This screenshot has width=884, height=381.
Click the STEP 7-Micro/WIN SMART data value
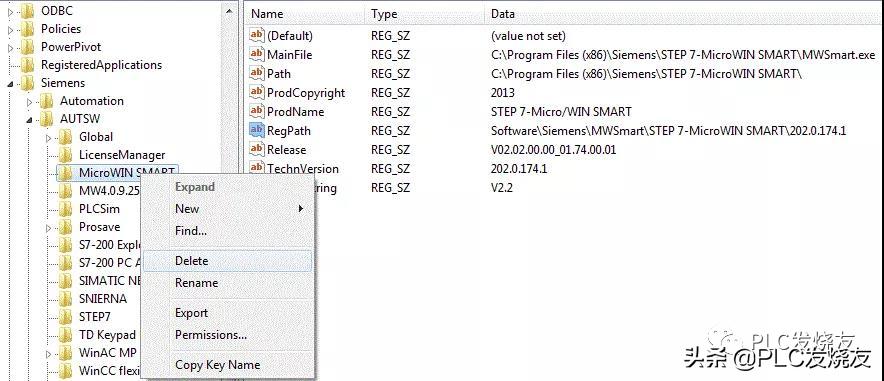(x=561, y=112)
